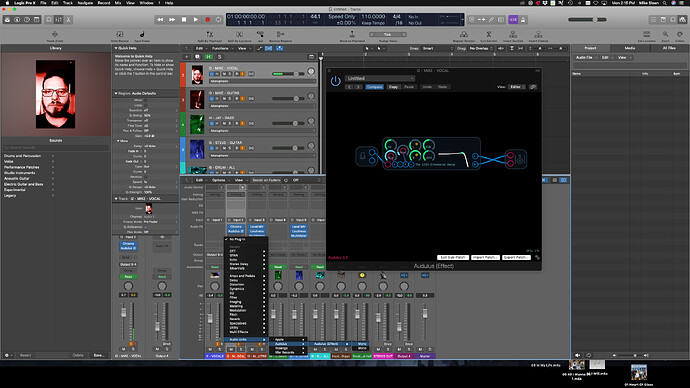Select the MIKE - GUITAR track thumbnail
This screenshot has width=690, height=388.
pyautogui.click(x=197, y=99)
